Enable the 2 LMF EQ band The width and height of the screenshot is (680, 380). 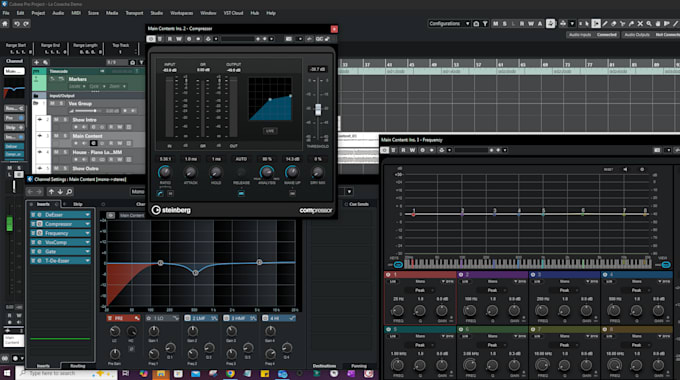click(188, 318)
